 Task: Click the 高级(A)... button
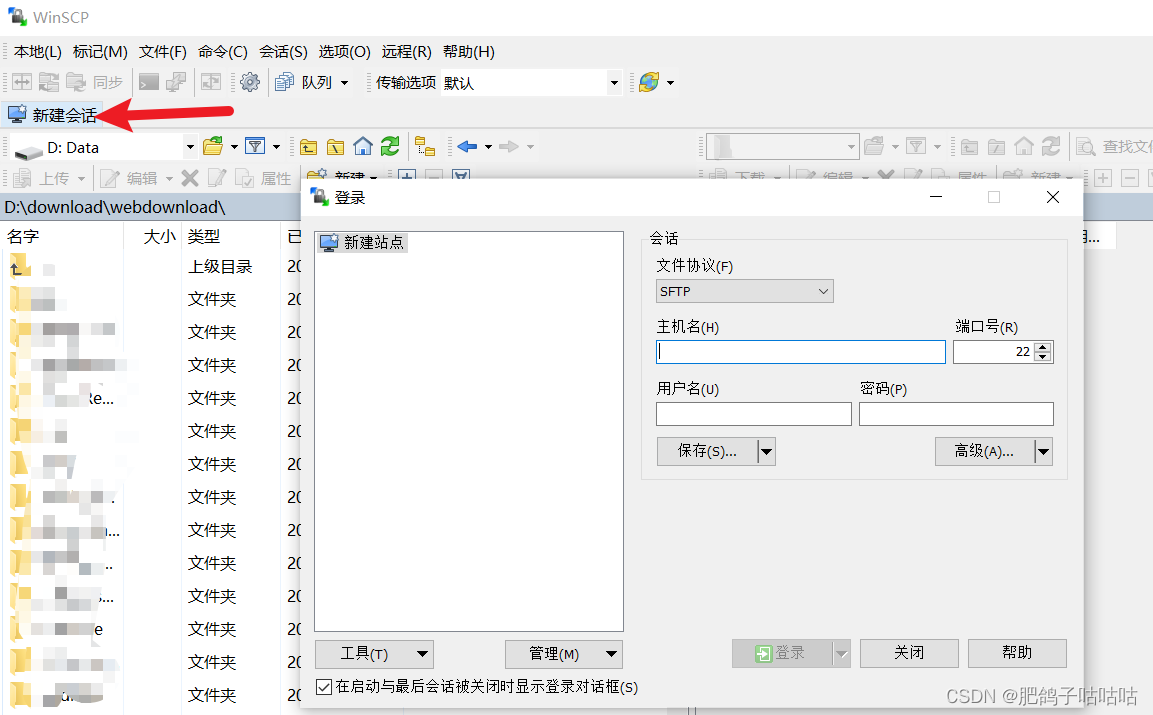[x=985, y=452]
